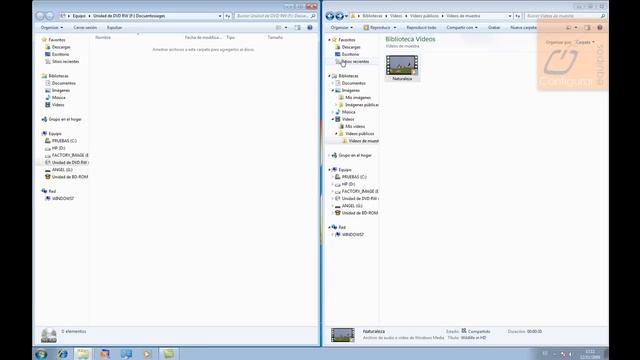Click Grabar in the Videos window toolbar
This screenshot has width=640, height=360.
coord(494,28)
